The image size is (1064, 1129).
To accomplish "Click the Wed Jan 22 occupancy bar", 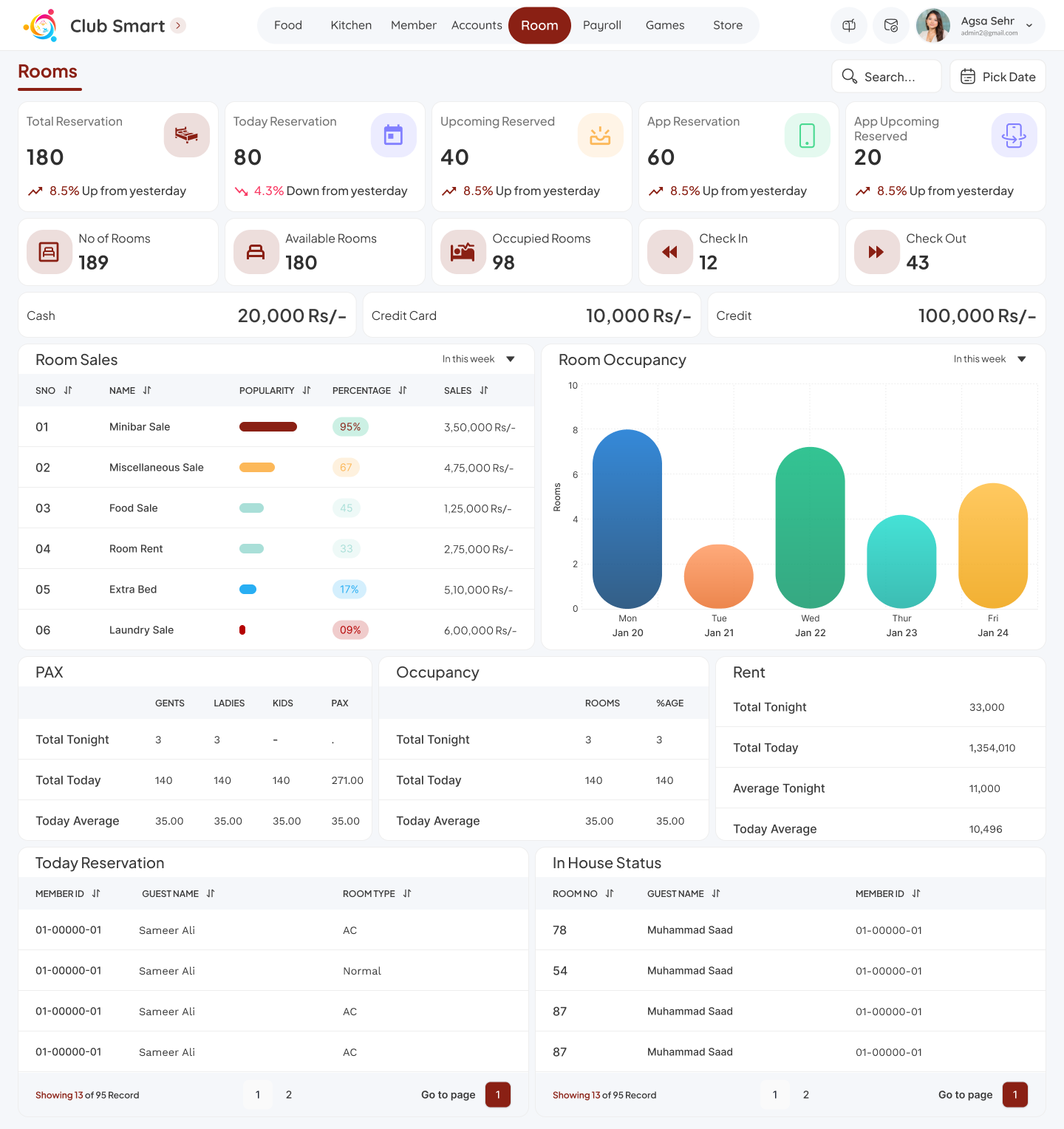I will [810, 528].
